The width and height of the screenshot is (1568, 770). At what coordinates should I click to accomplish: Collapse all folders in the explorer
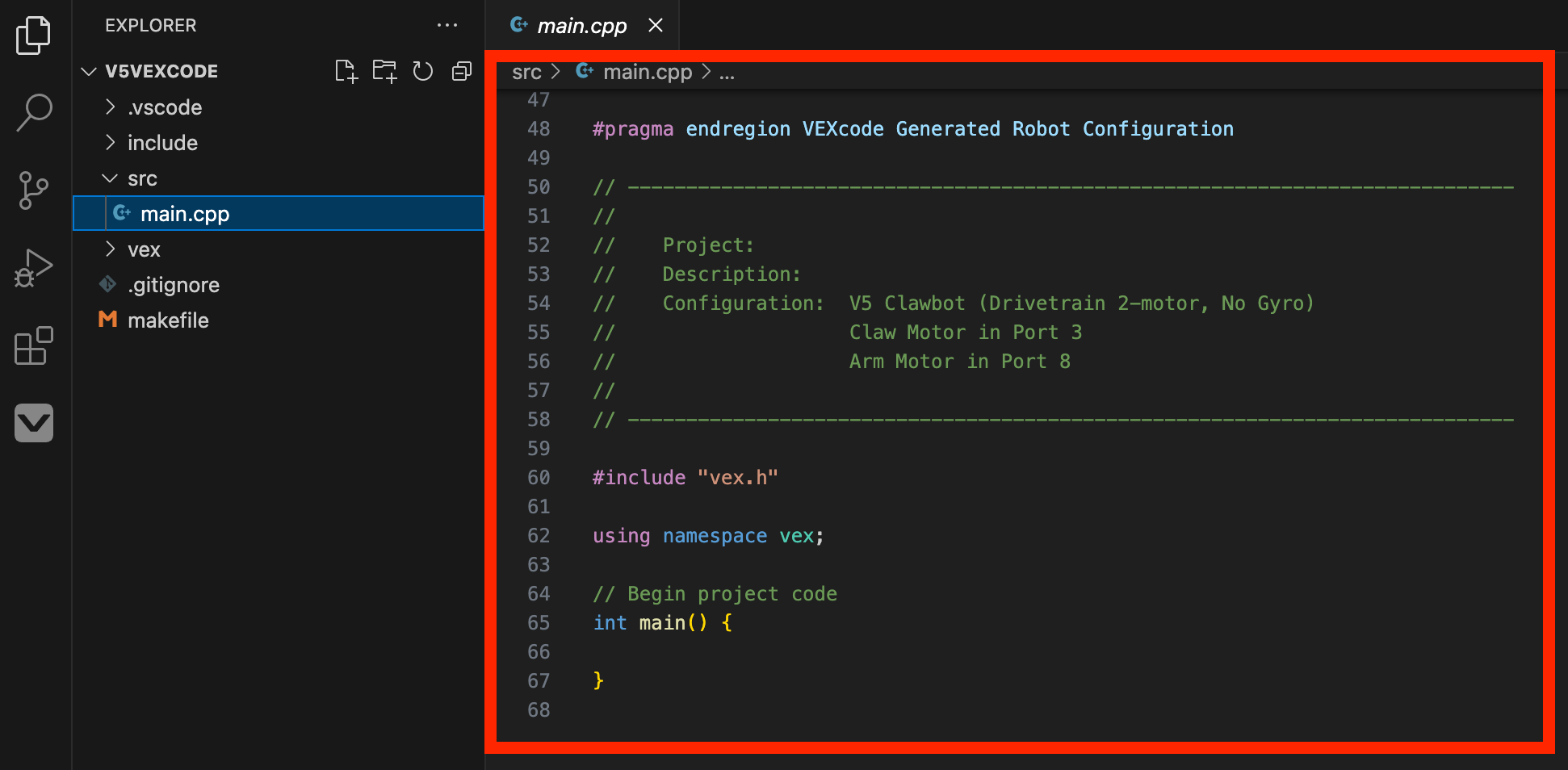[461, 71]
